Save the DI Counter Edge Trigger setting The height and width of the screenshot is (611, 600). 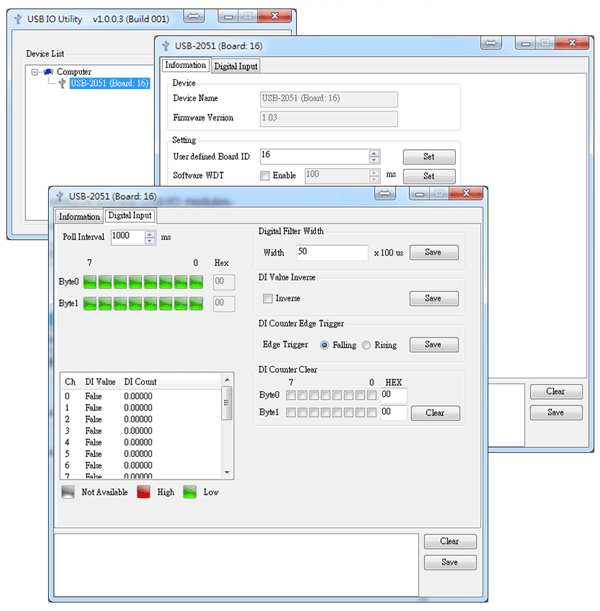point(434,344)
